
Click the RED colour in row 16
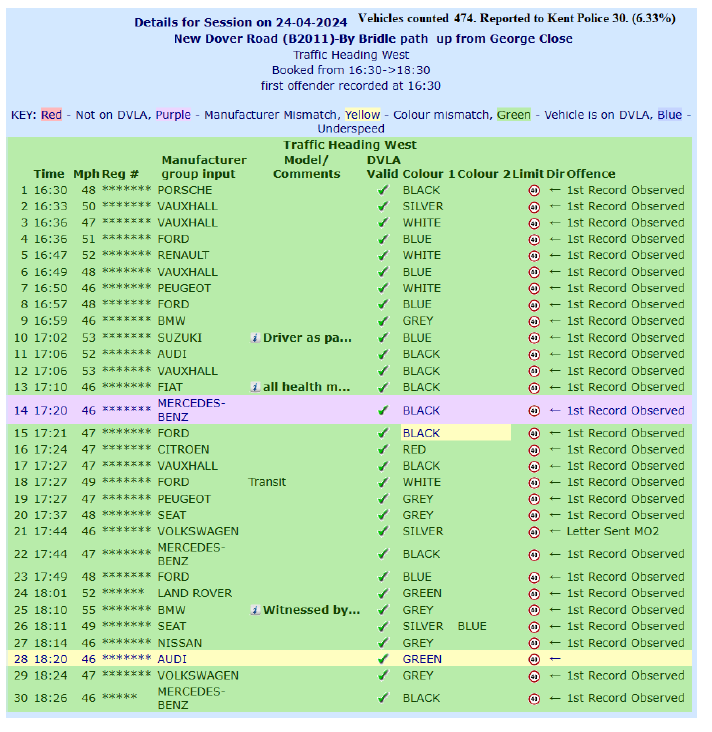tap(415, 449)
